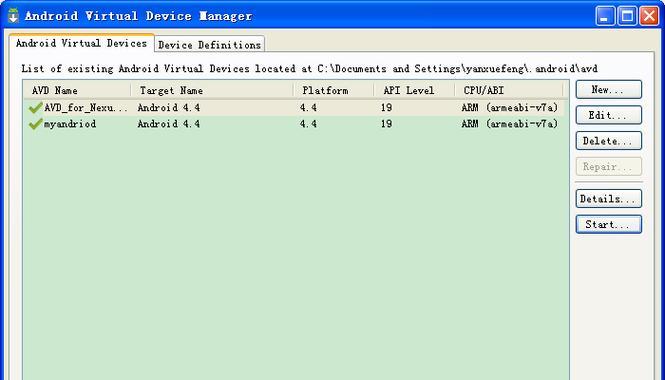Switch to Android Virtual Devices tab
Screen dimensions: 665x380
pos(81,43)
